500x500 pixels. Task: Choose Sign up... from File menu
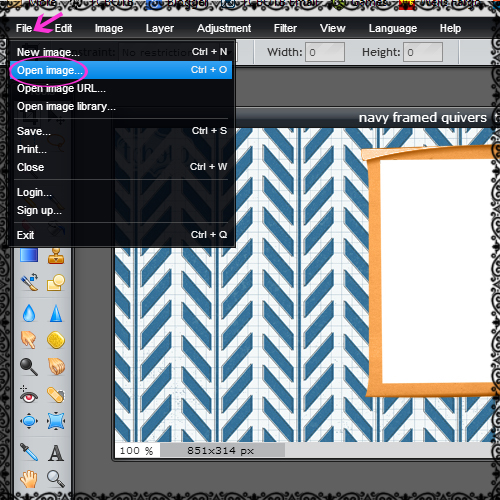[x=121, y=210]
